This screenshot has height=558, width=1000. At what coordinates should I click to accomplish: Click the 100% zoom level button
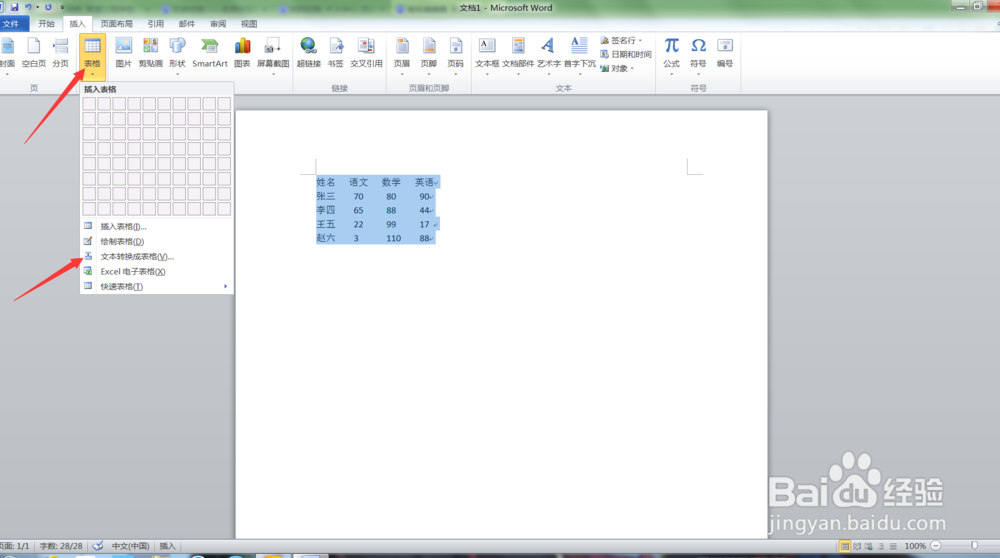pyautogui.click(x=915, y=546)
